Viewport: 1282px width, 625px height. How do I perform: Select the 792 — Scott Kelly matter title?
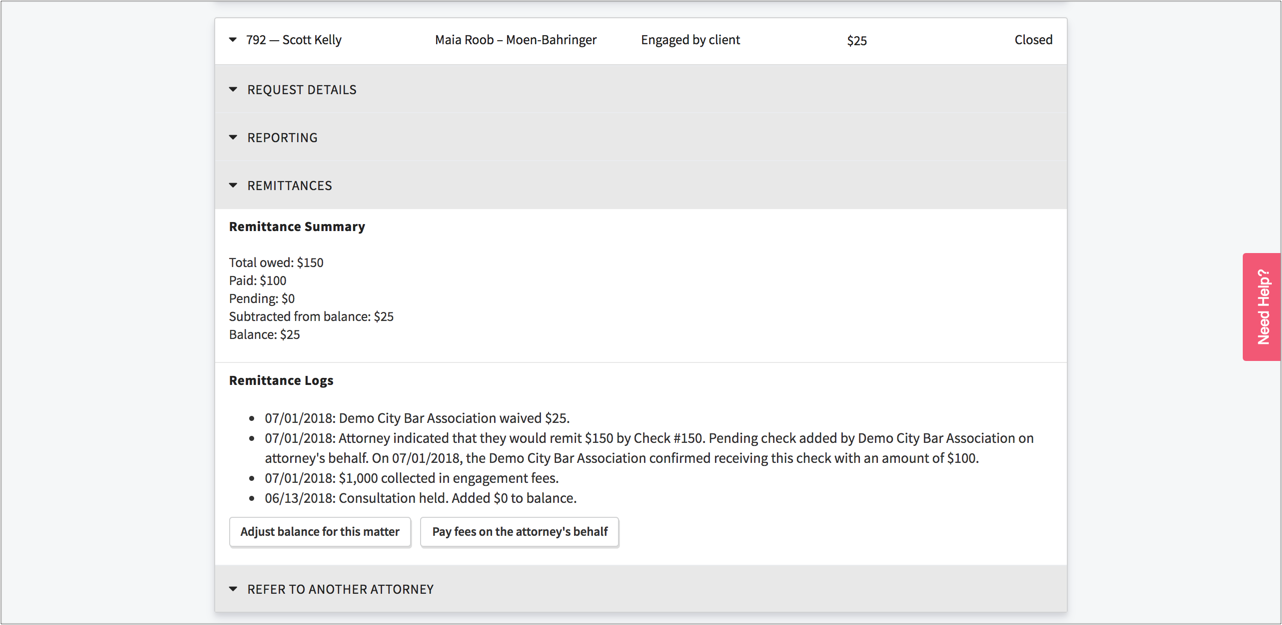click(294, 40)
